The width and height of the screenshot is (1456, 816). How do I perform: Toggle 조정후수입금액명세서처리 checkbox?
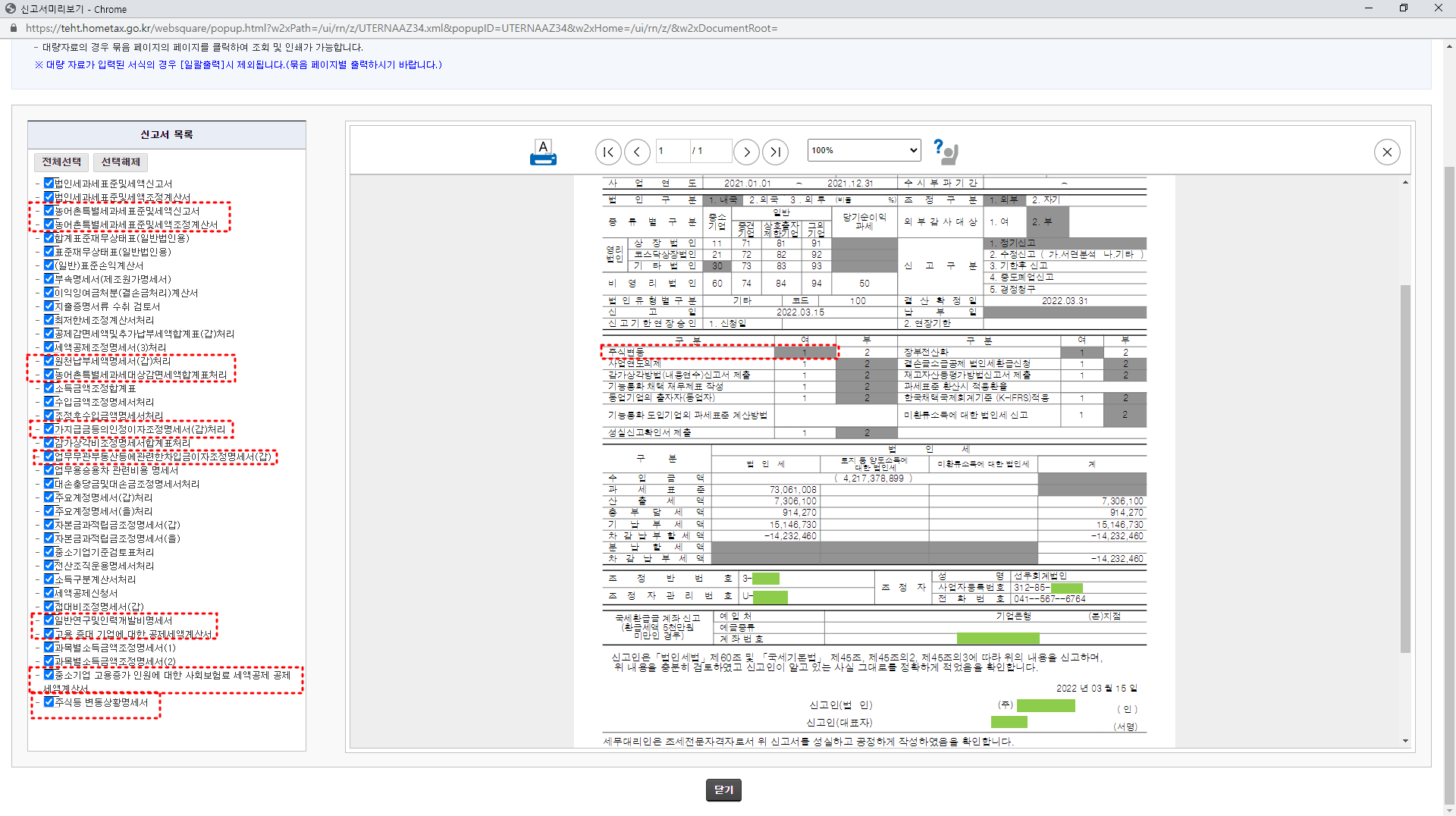tap(49, 416)
